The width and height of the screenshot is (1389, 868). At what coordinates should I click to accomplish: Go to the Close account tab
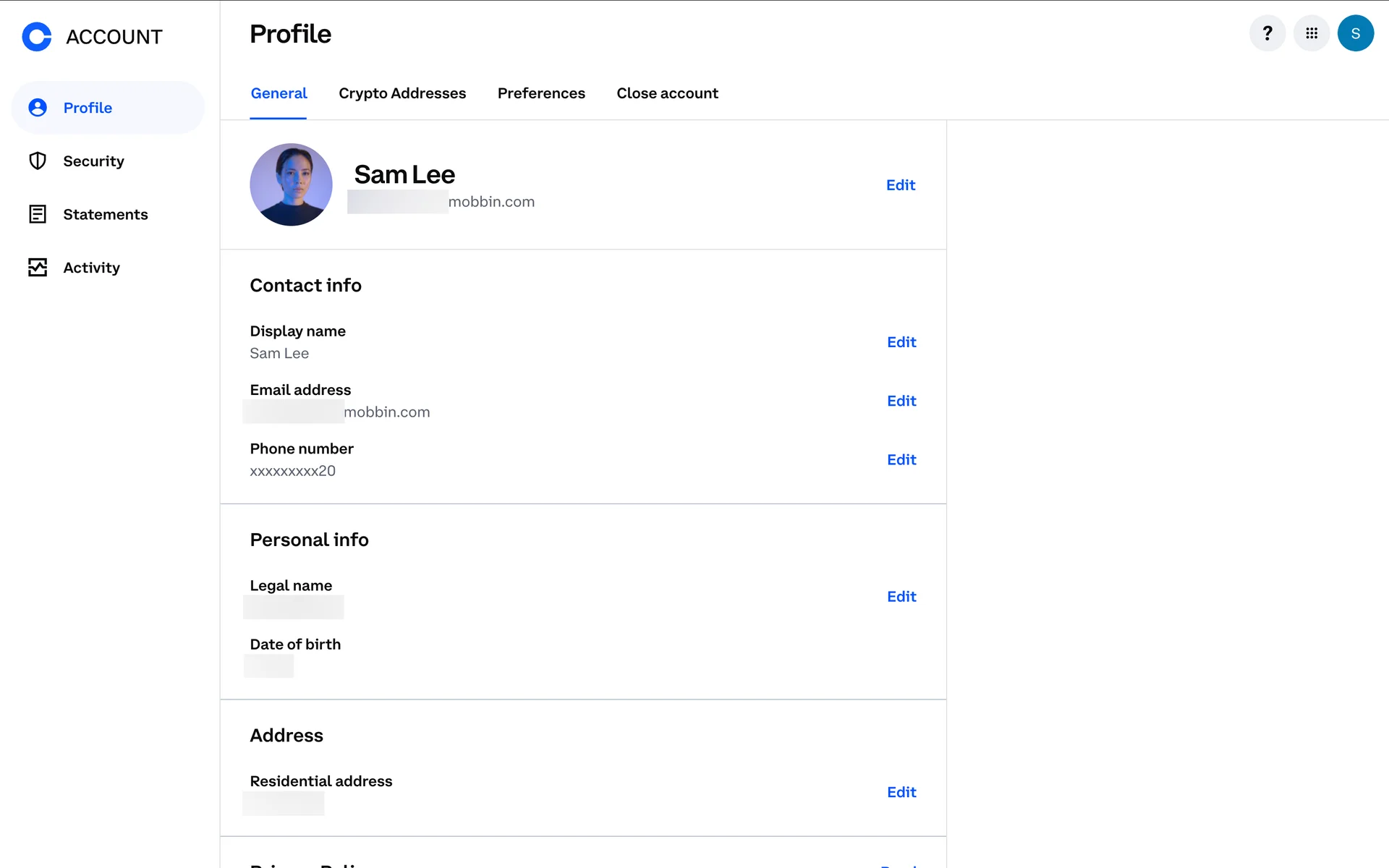click(667, 93)
